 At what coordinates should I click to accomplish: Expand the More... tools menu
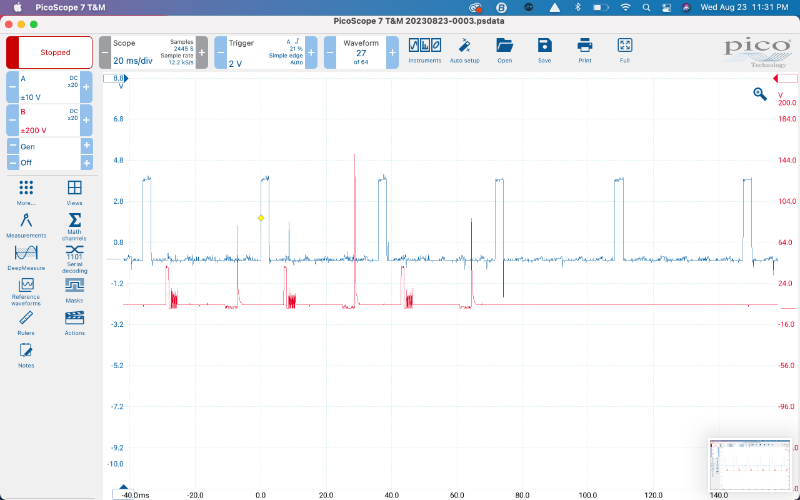26,191
